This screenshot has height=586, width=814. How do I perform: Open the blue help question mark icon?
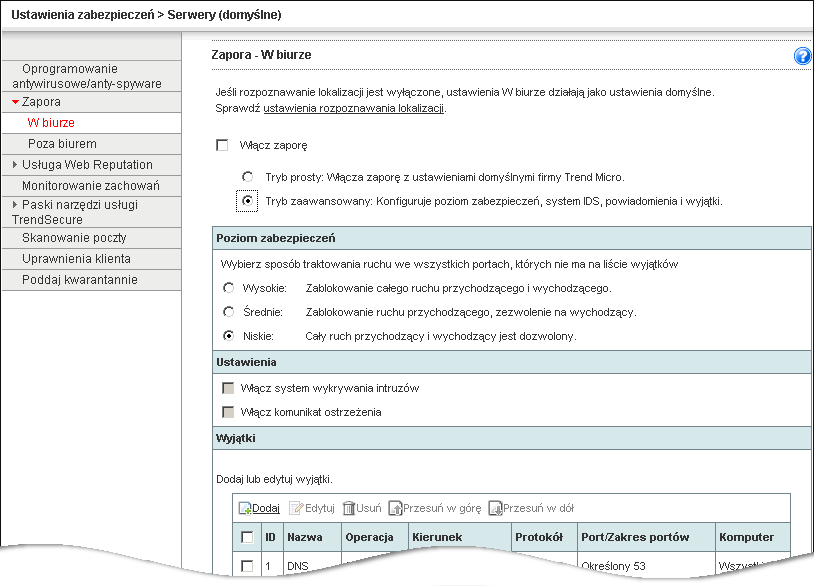[x=803, y=56]
